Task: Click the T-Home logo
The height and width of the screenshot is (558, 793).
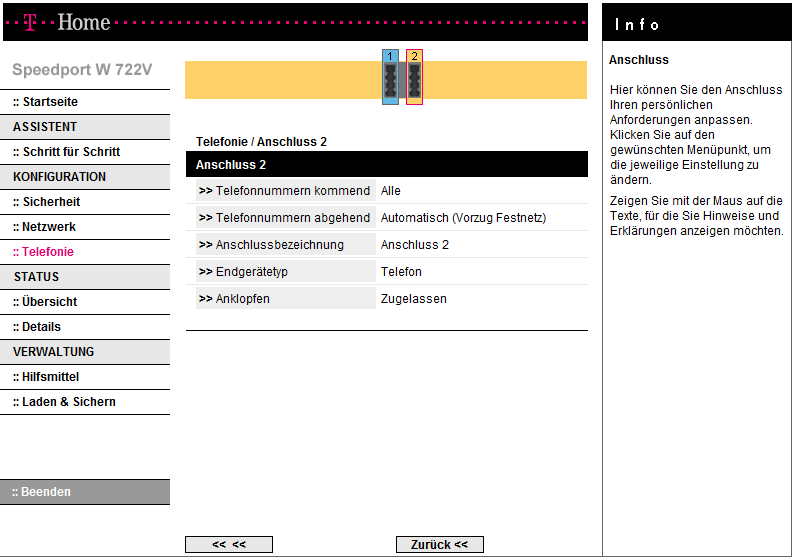Action: pos(66,22)
